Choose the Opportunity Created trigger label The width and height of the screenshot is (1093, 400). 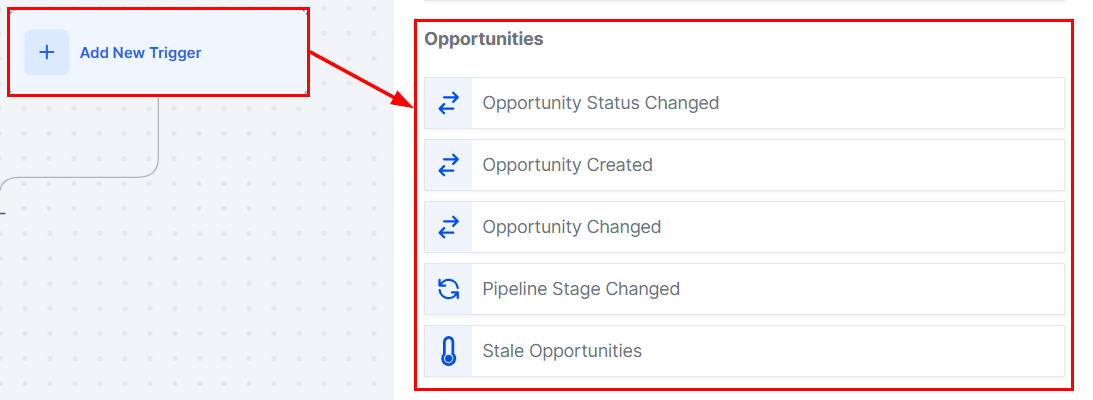(x=567, y=165)
